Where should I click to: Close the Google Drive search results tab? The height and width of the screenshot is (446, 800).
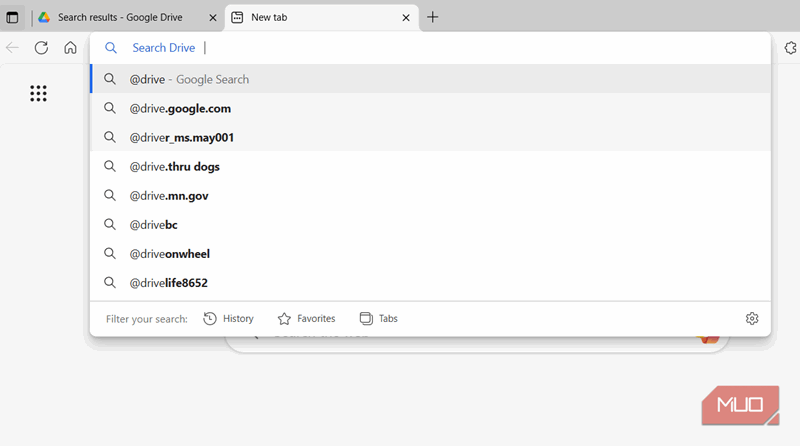[213, 18]
